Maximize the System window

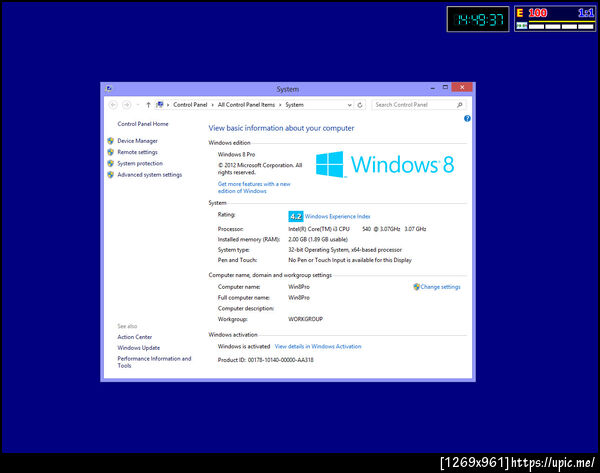tap(445, 88)
